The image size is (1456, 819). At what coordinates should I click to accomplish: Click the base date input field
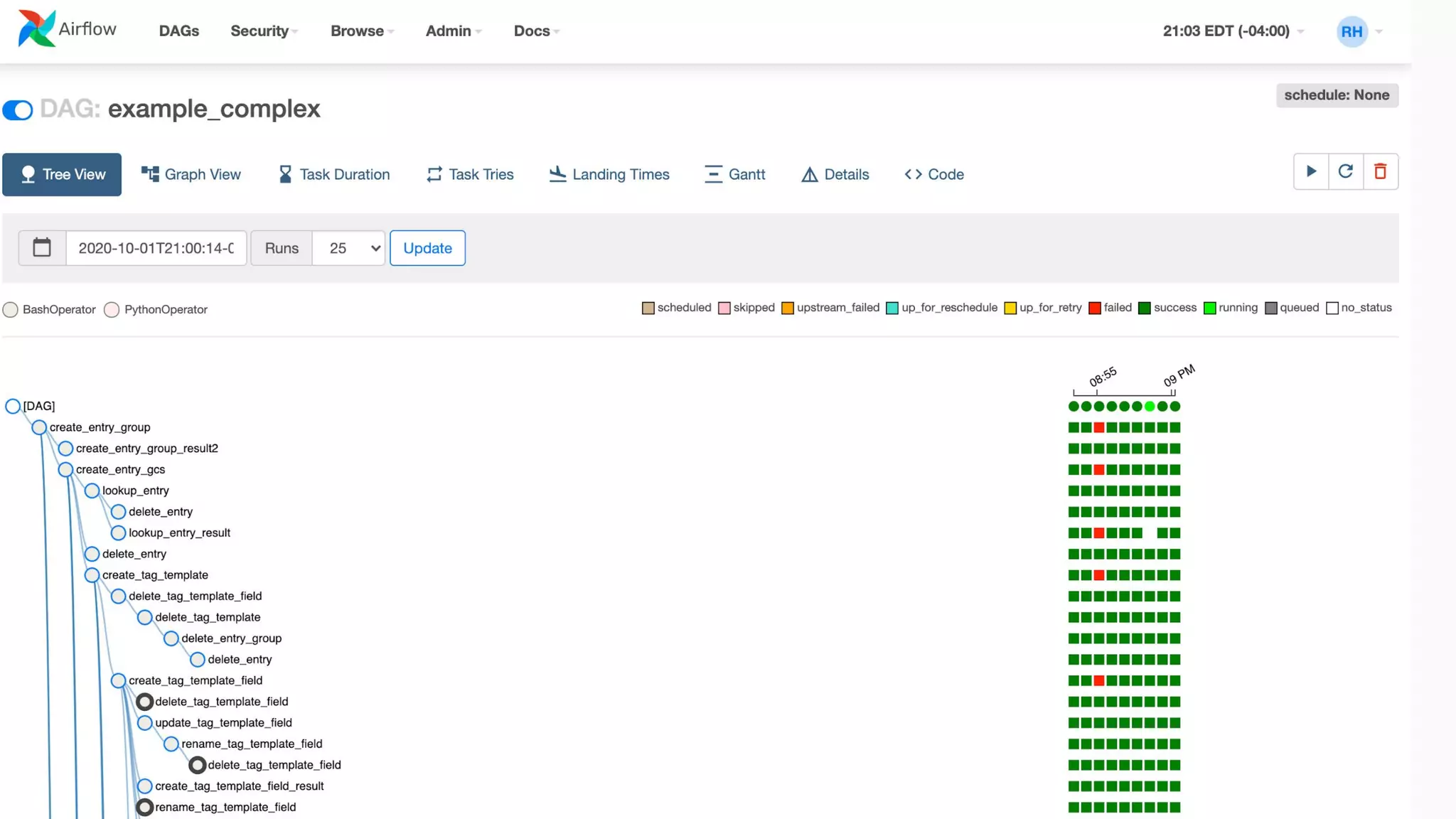156,248
